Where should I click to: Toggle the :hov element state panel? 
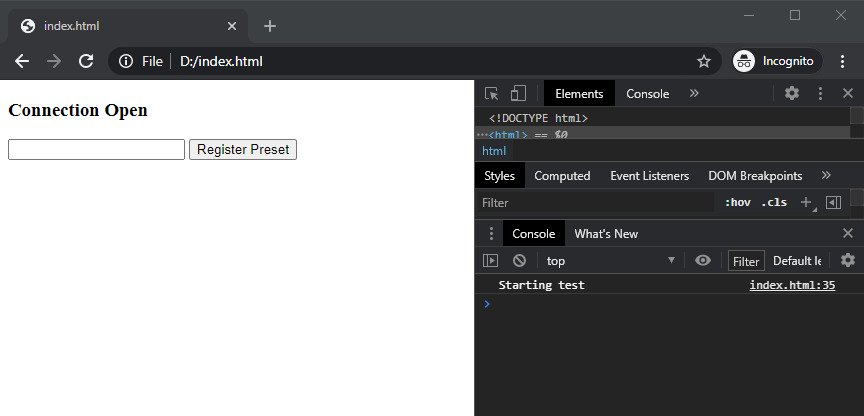coord(737,202)
